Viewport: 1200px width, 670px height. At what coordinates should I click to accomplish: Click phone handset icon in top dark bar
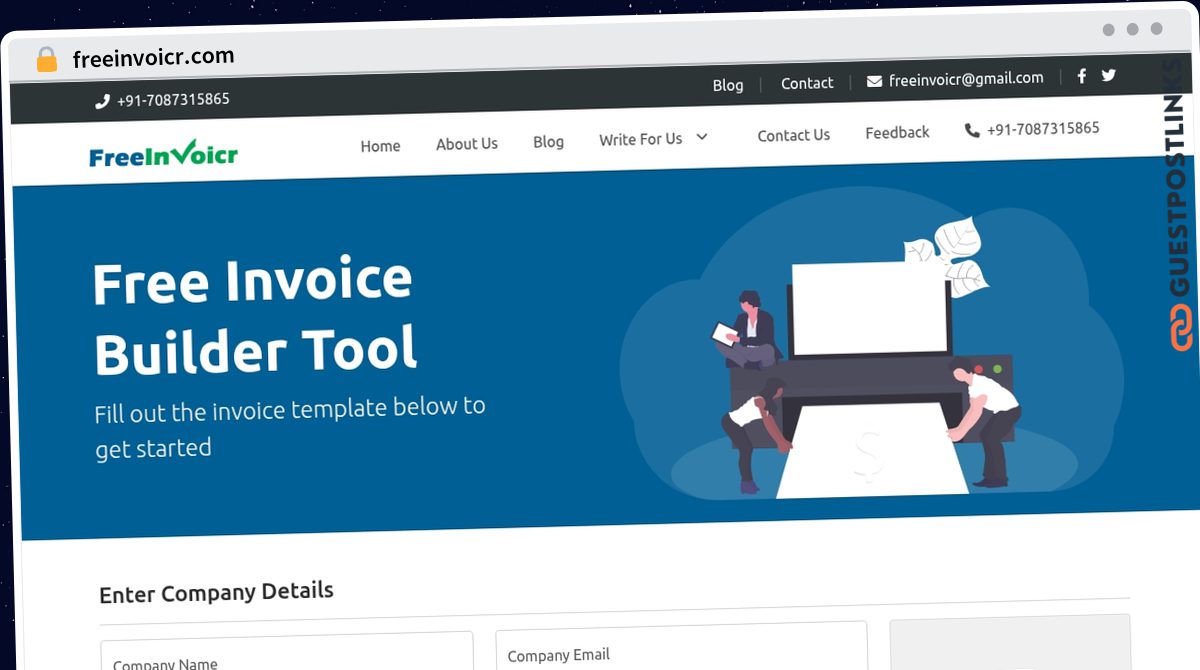(102, 101)
